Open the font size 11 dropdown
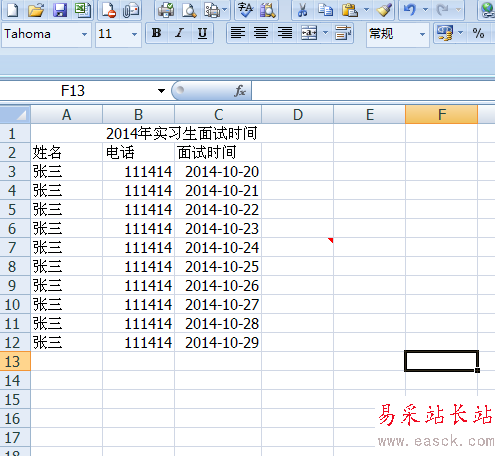The height and width of the screenshot is (456, 495). [134, 34]
